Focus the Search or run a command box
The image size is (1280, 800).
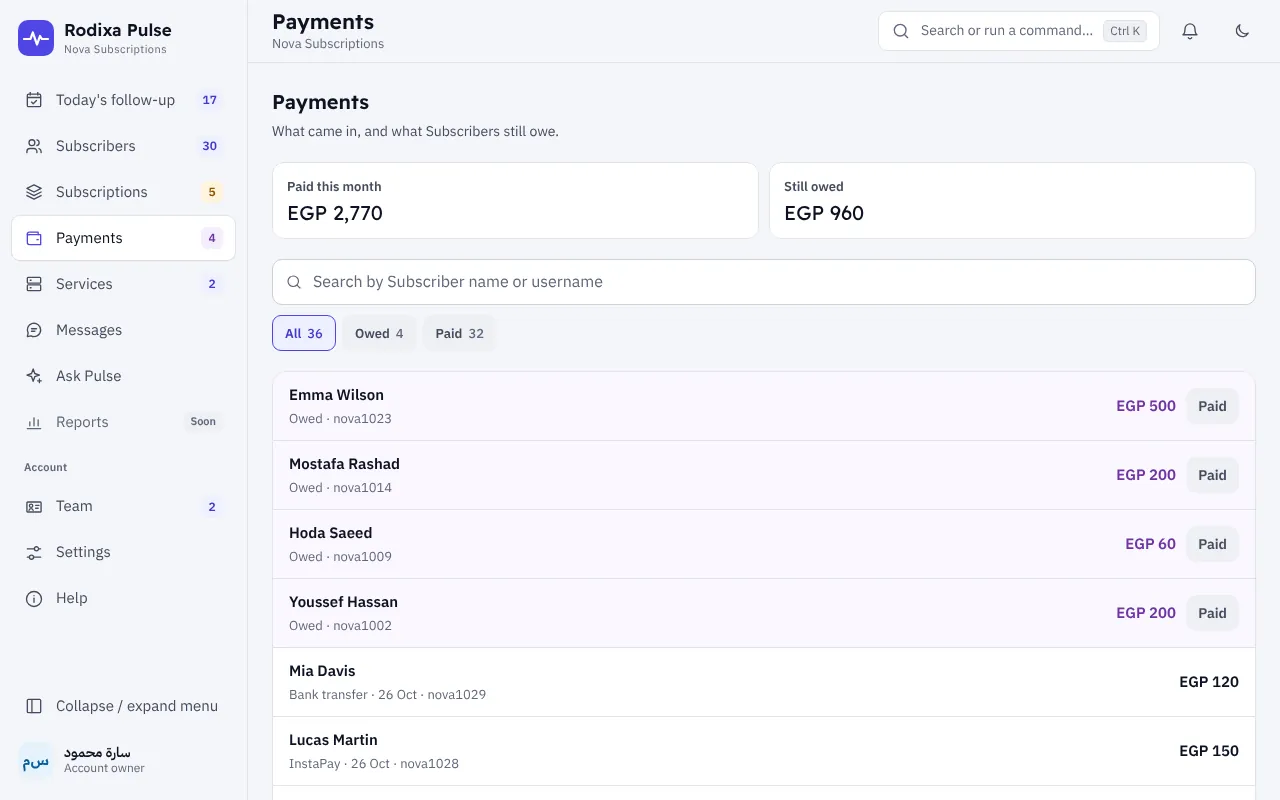tap(1019, 31)
